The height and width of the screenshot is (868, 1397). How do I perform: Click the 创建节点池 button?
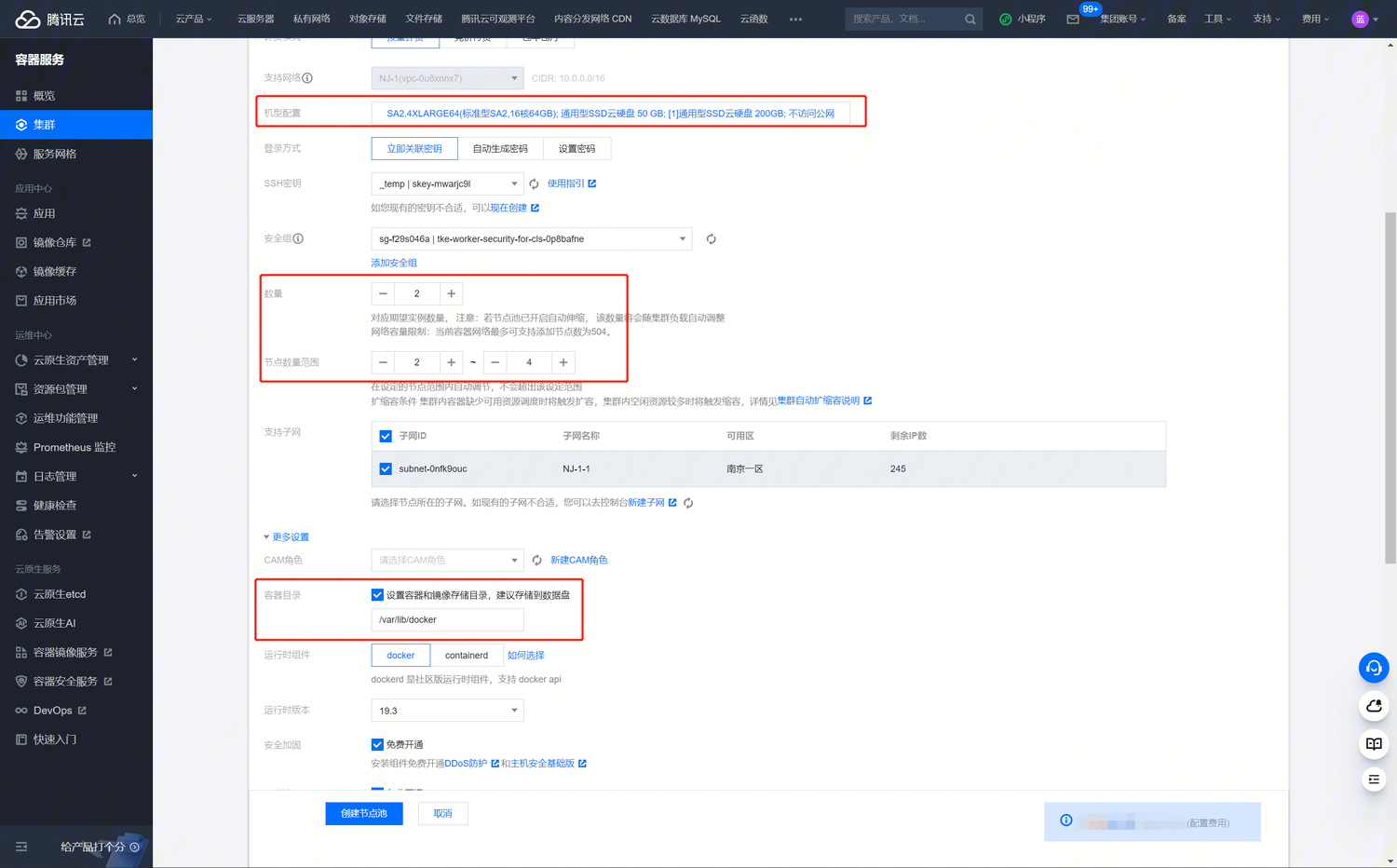(363, 814)
